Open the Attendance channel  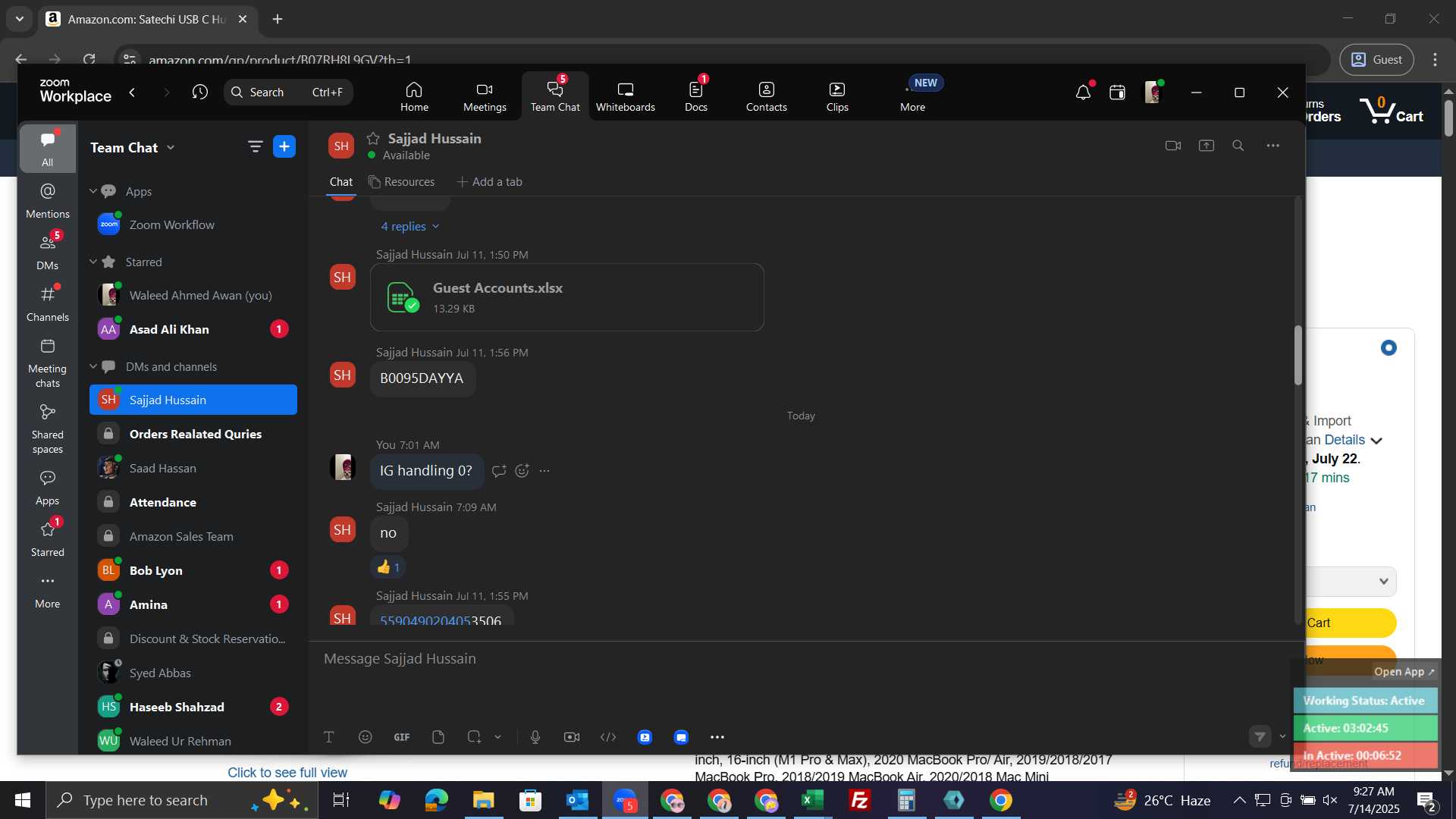193,502
